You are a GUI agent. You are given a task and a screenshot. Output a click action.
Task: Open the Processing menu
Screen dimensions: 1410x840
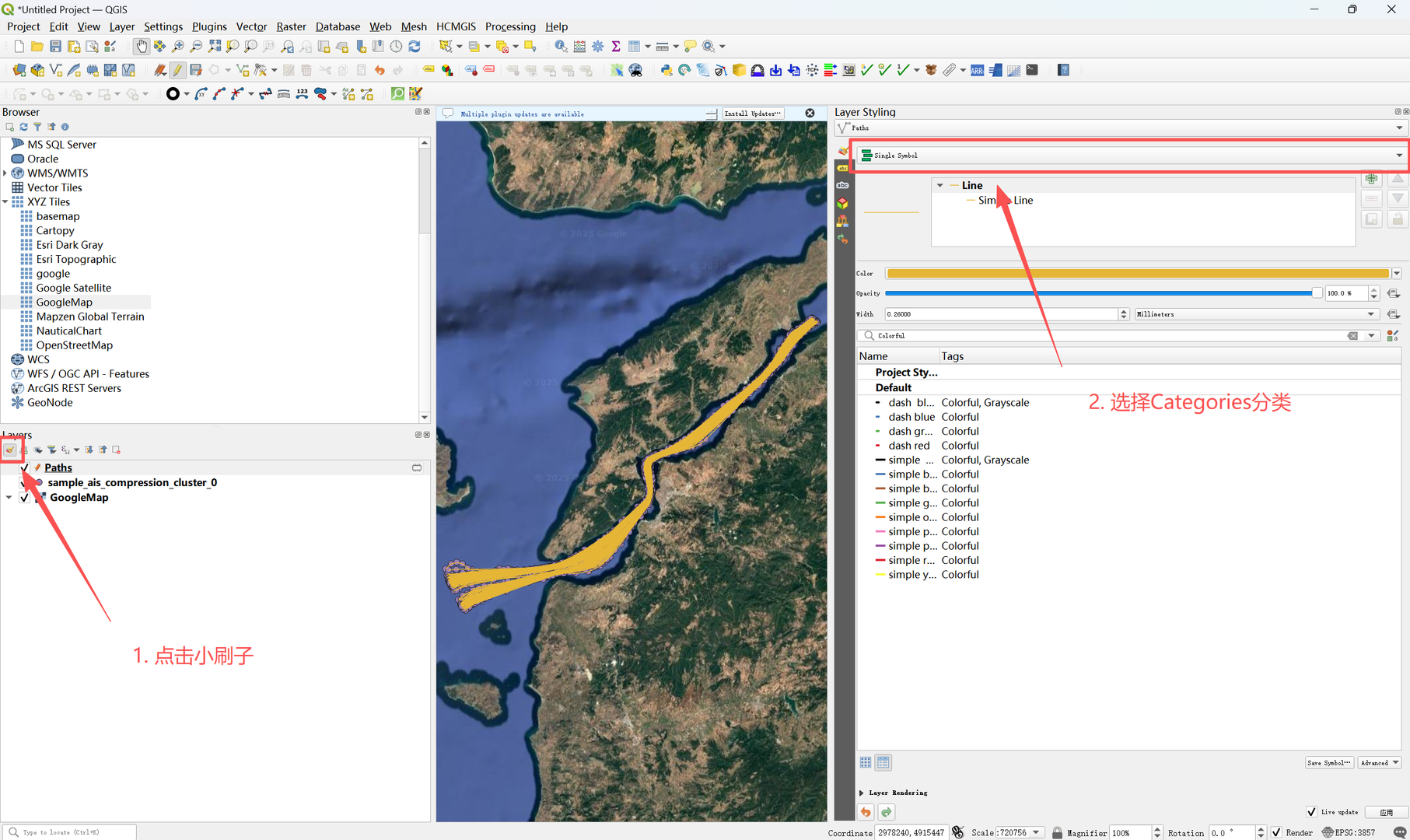pyautogui.click(x=509, y=26)
